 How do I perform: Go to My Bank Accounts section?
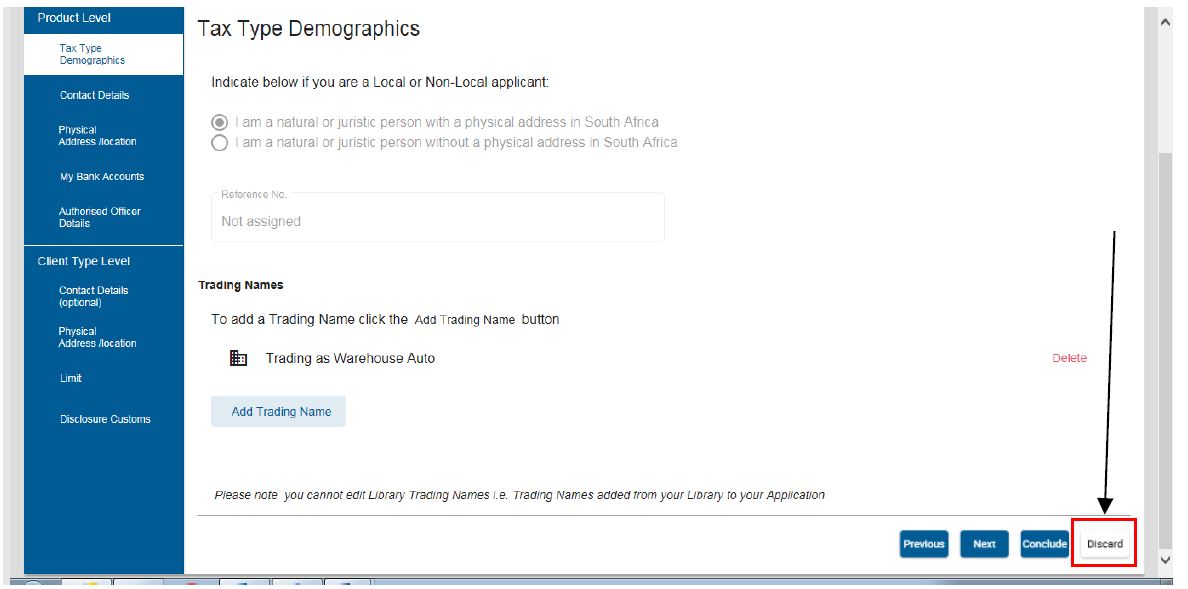coord(104,177)
